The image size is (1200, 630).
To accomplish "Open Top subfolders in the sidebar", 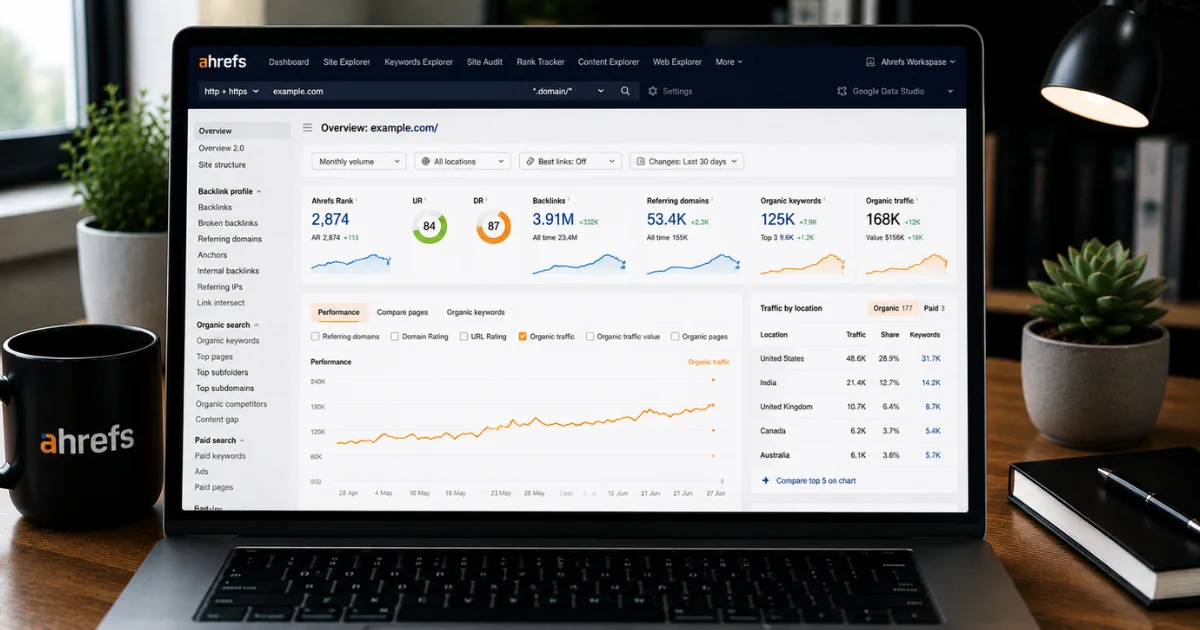I will [222, 373].
